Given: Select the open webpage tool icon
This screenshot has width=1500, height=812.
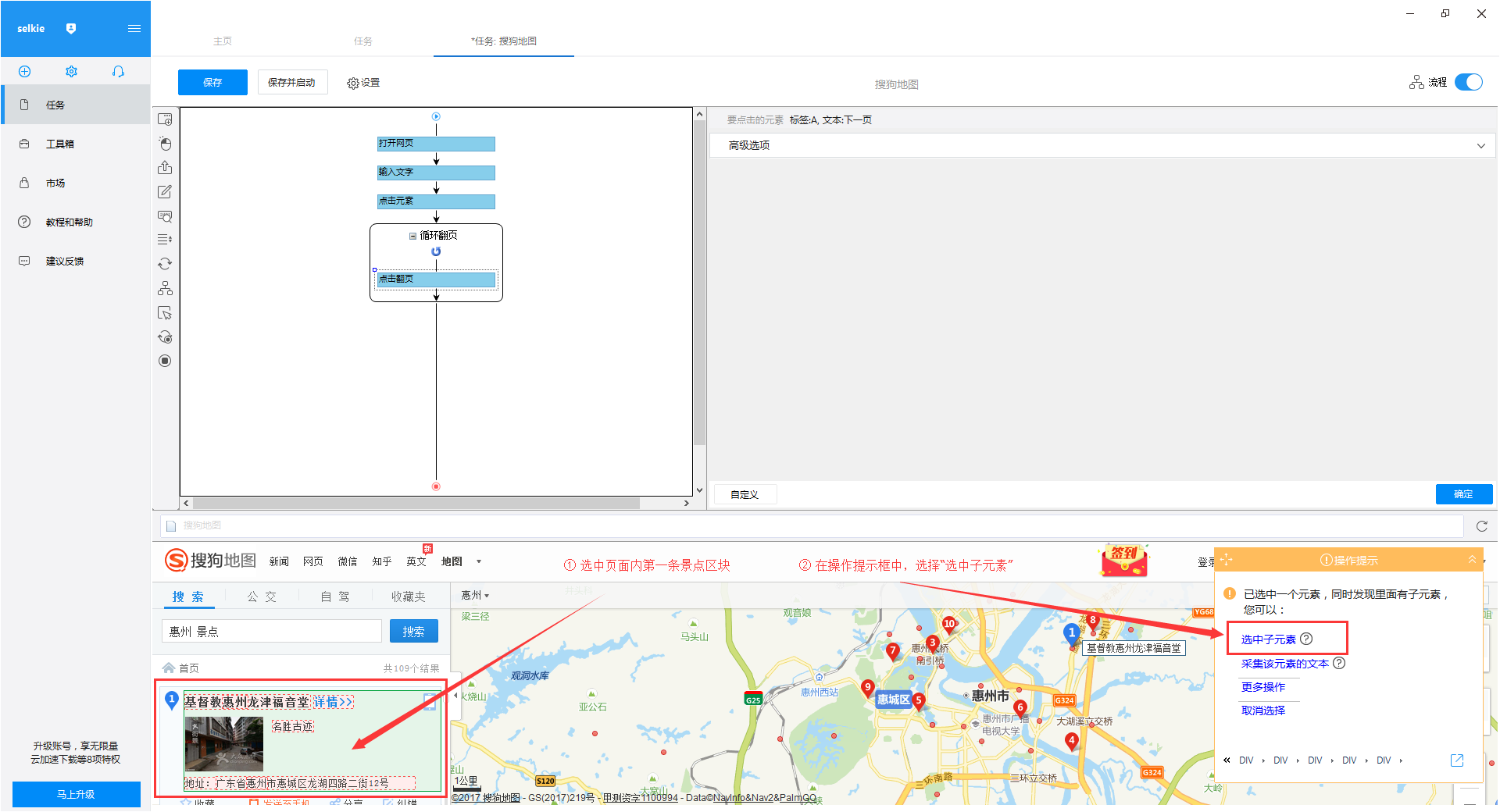Looking at the screenshot, I should click(x=165, y=119).
